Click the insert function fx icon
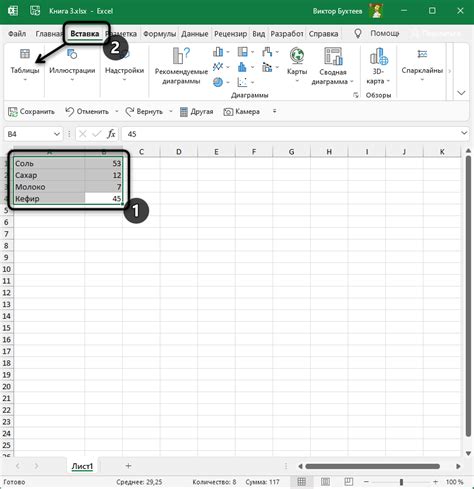 pos(111,134)
